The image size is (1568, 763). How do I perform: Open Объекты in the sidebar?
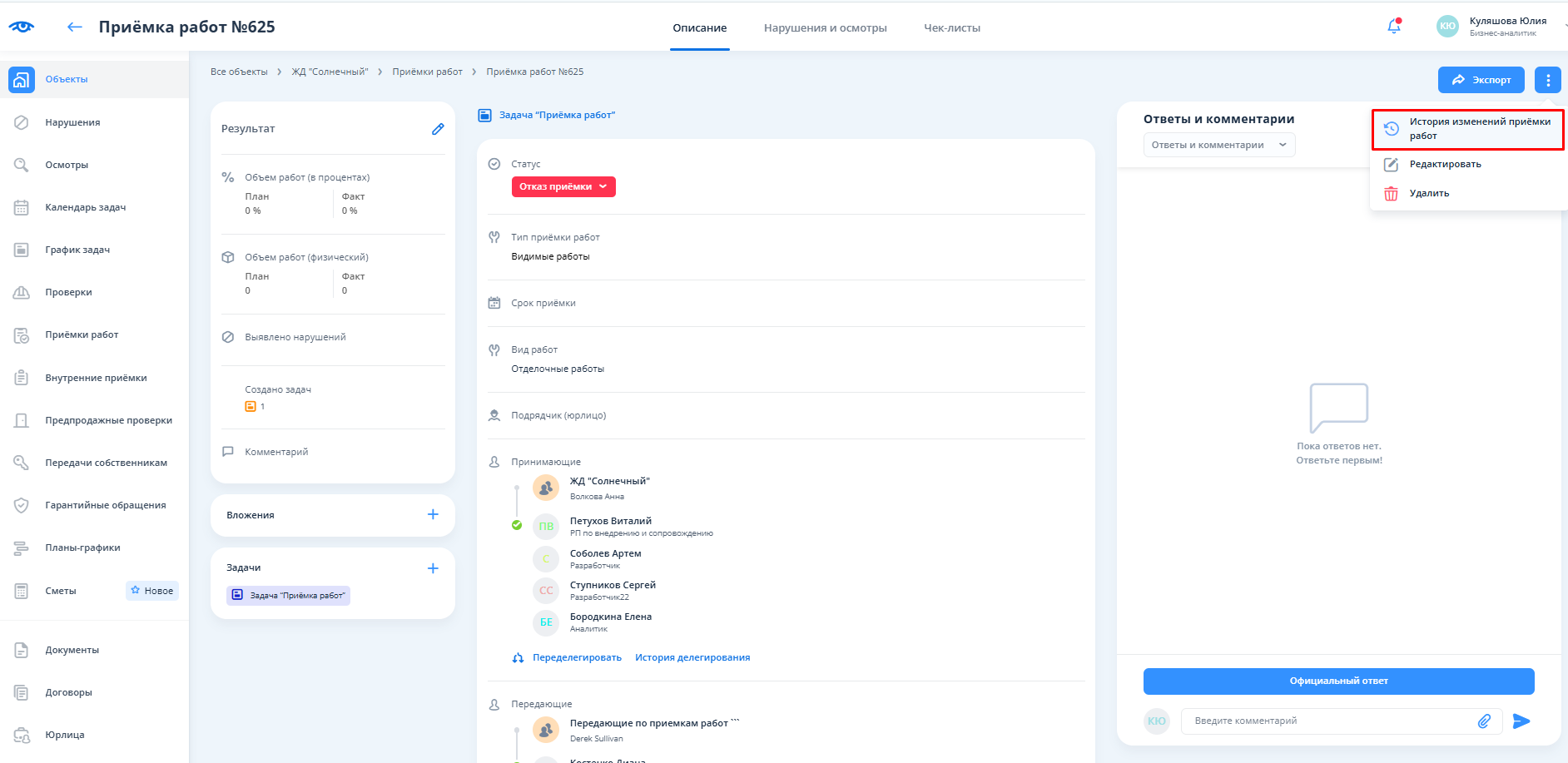94,80
